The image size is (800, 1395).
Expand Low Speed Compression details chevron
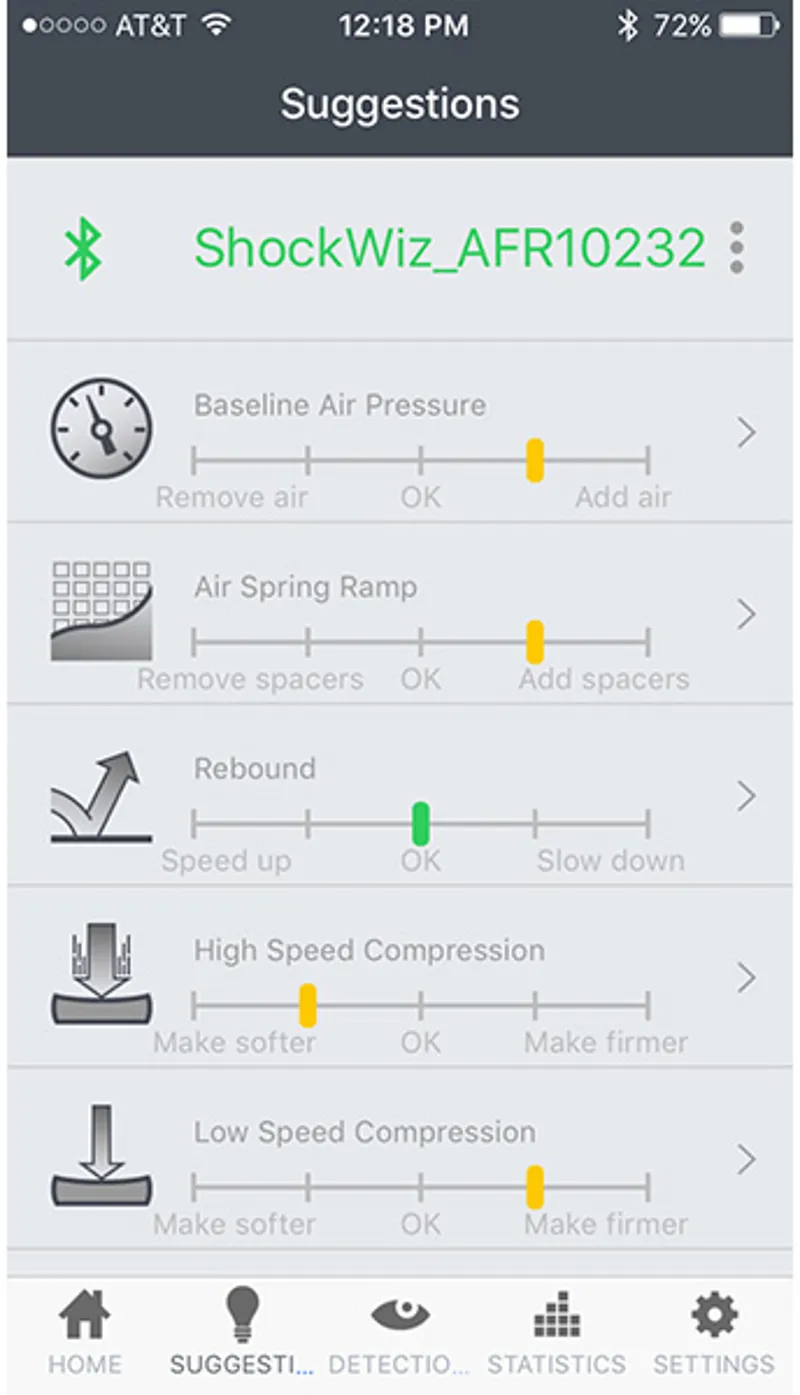[x=746, y=1160]
